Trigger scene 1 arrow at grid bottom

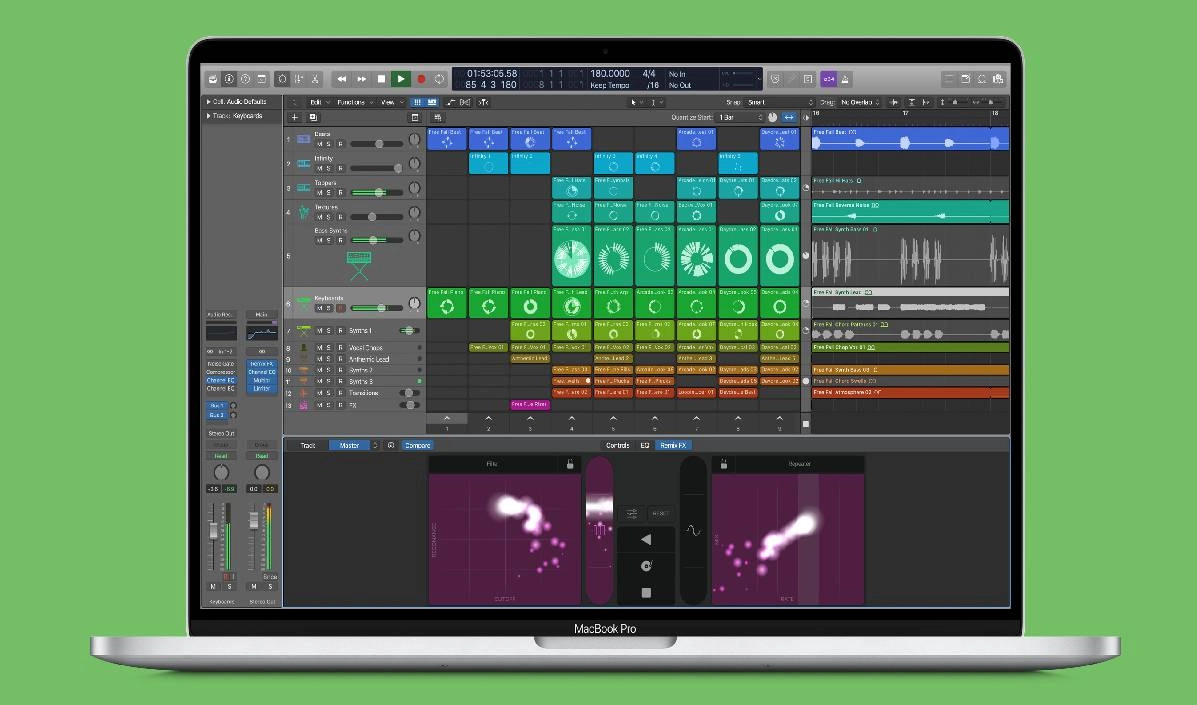[x=447, y=418]
